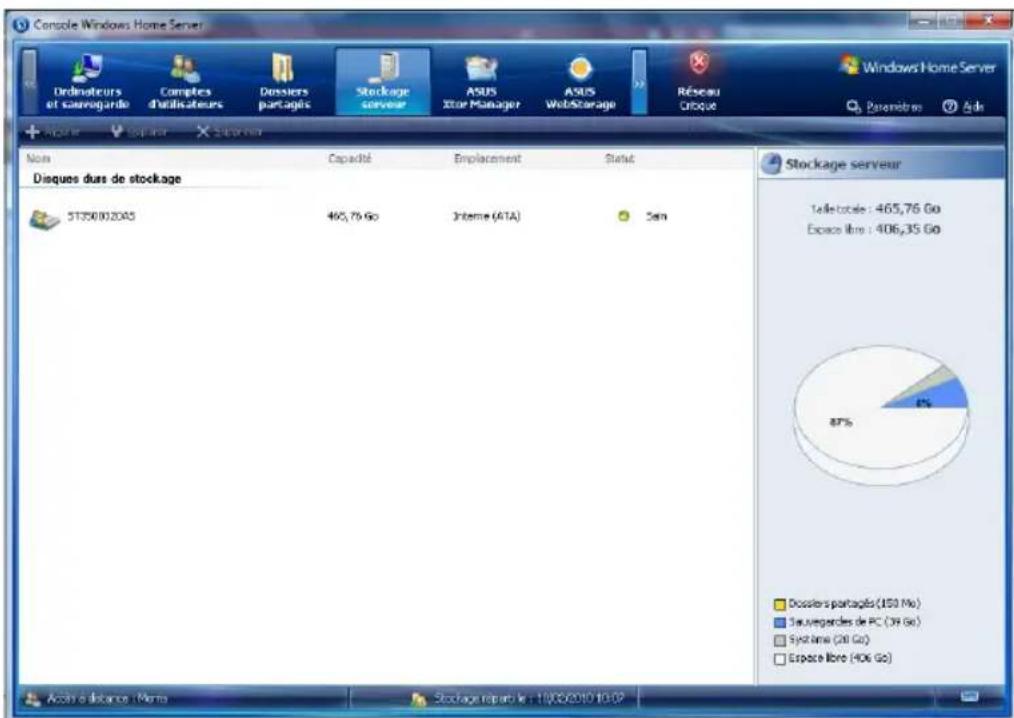The height and width of the screenshot is (718, 1014).
Task: Click the Windows Home Server logo
Action: click(x=918, y=67)
